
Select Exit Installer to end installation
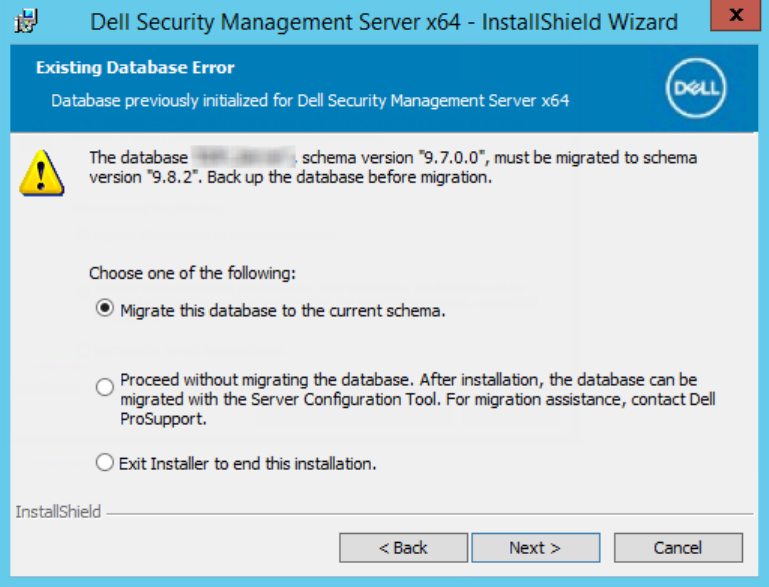[x=104, y=462]
